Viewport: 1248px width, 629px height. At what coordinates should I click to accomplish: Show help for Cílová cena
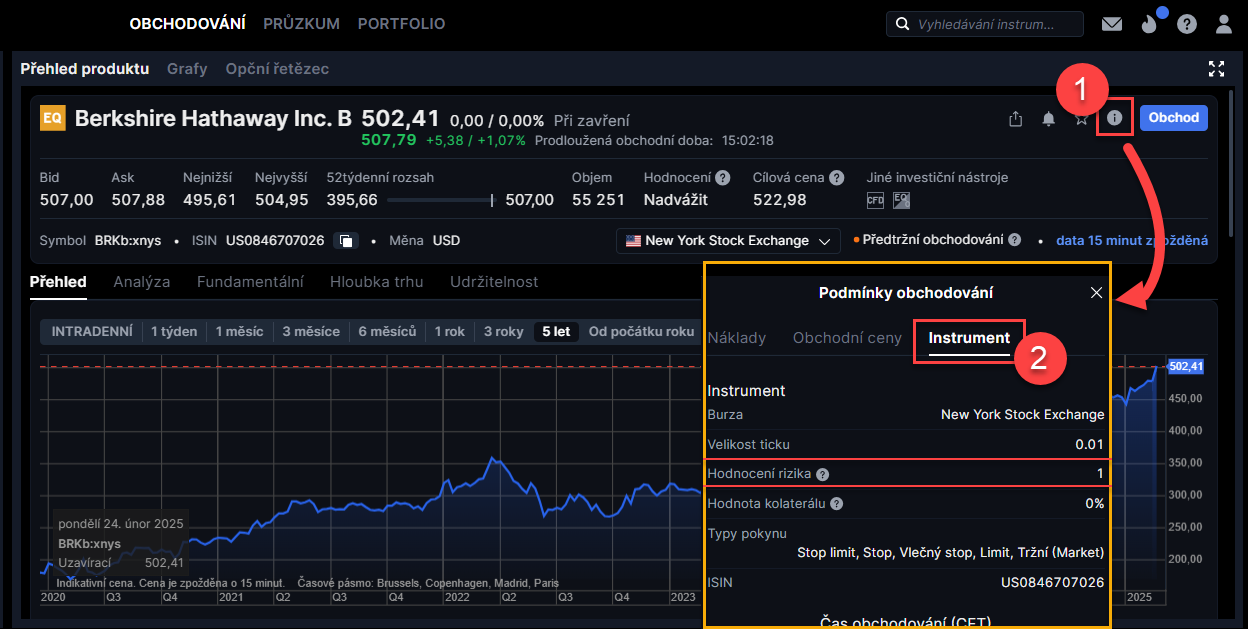836,178
